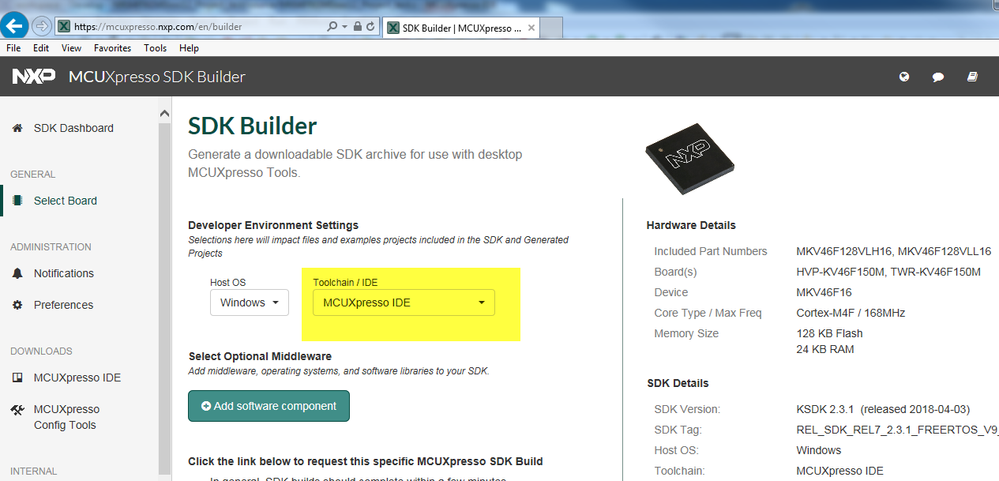Click the home icon beside SDK Dashboard
Image resolution: width=999 pixels, height=481 pixels.
(x=17, y=128)
